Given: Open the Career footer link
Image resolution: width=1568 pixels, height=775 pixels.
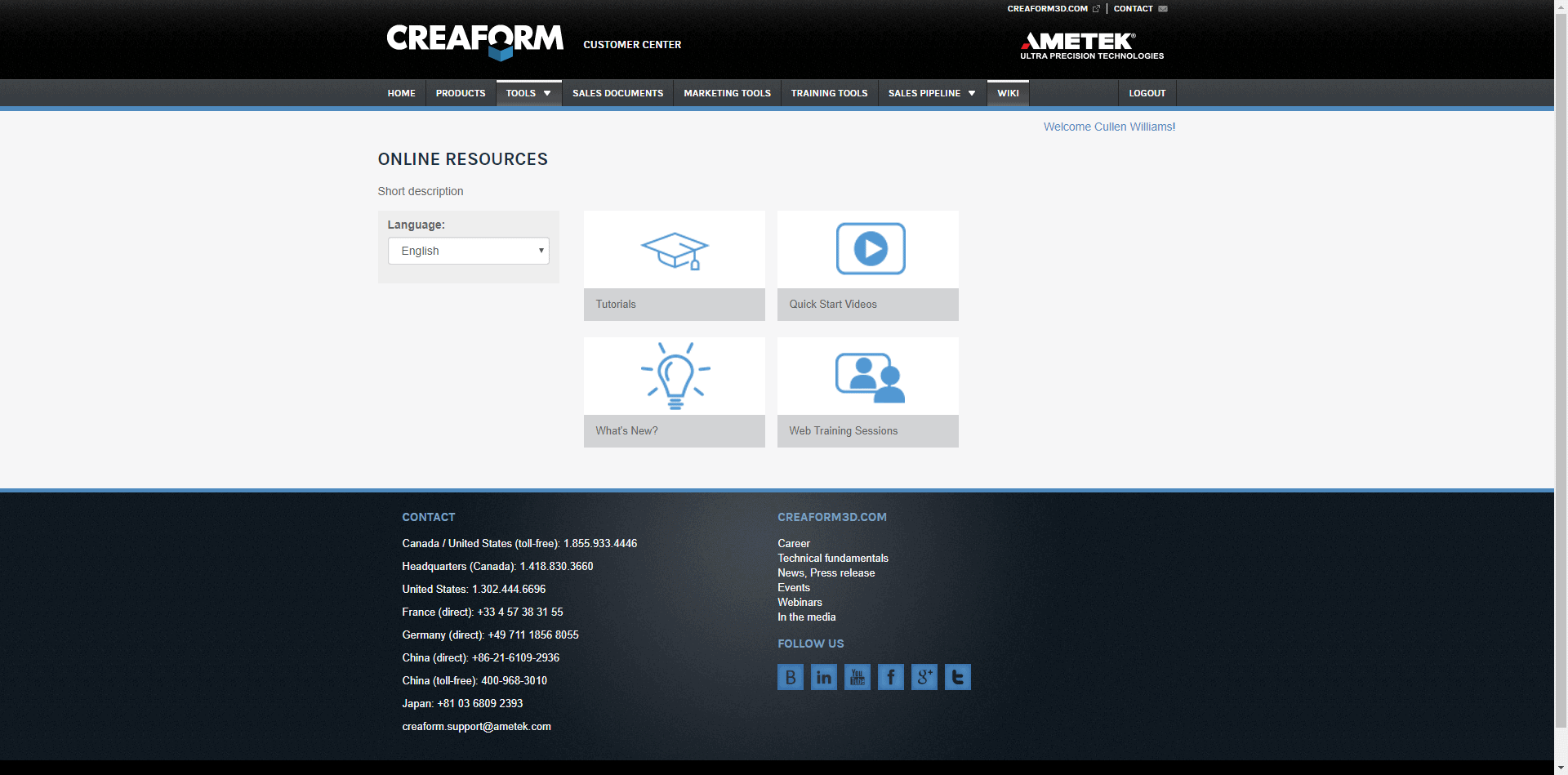Looking at the screenshot, I should pos(794,543).
